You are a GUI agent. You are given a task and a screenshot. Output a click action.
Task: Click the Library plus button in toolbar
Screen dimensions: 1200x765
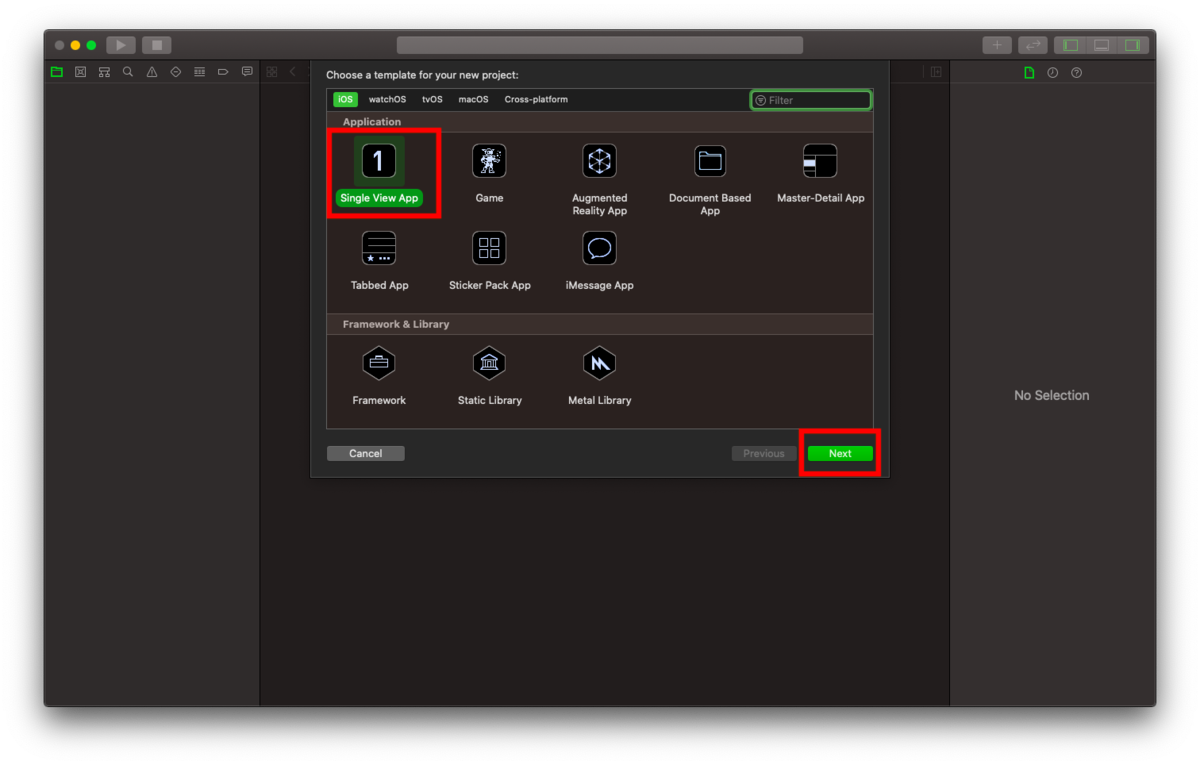point(997,45)
